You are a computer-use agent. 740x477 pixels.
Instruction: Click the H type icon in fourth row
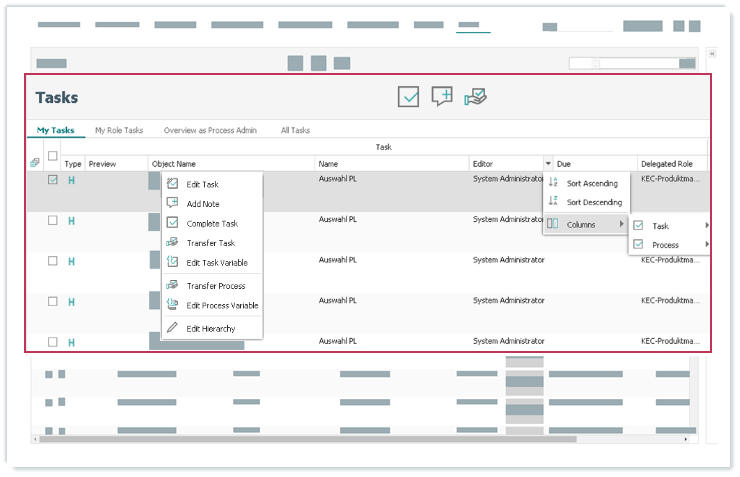pos(71,302)
